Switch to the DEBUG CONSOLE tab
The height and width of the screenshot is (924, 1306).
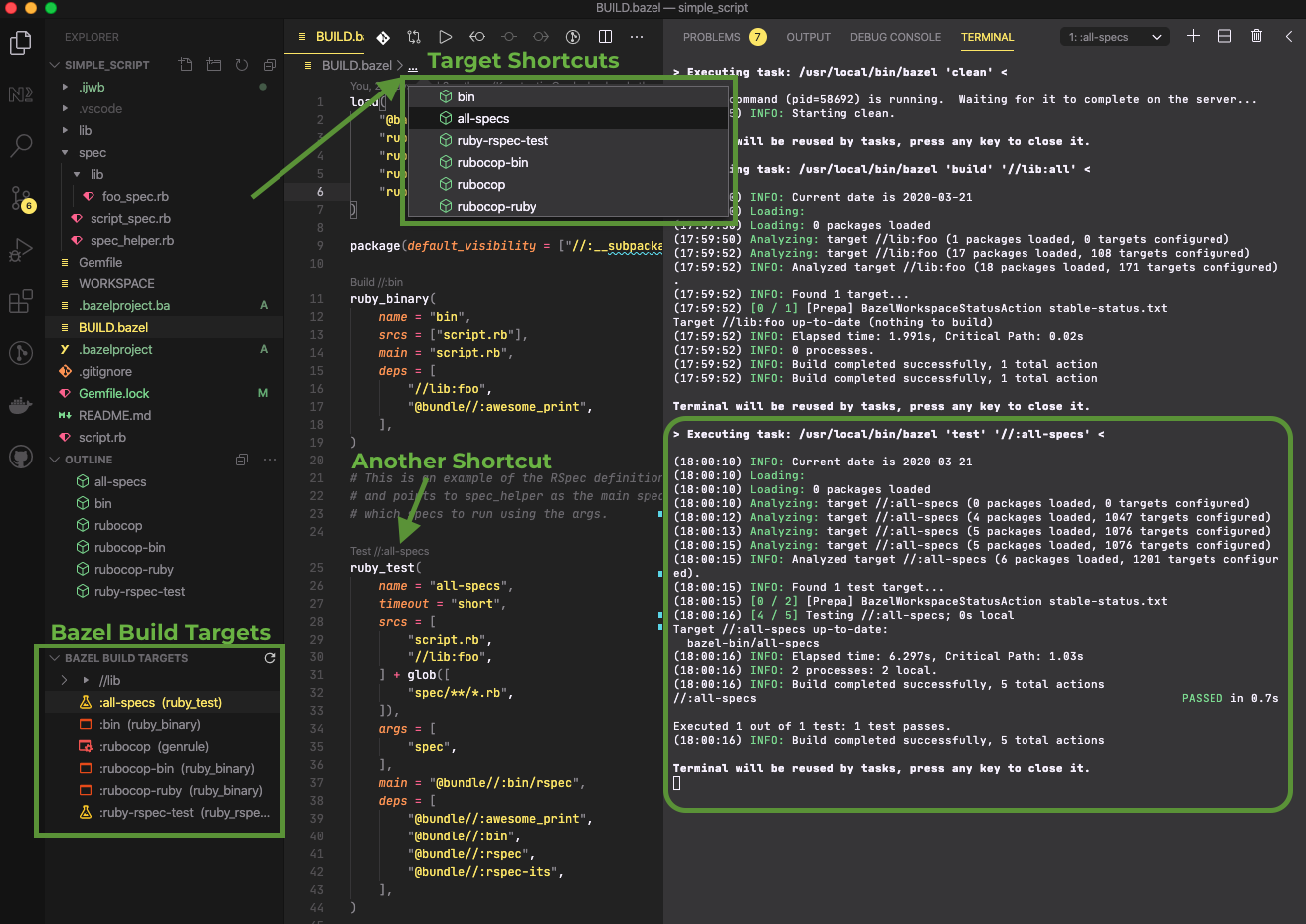point(894,37)
